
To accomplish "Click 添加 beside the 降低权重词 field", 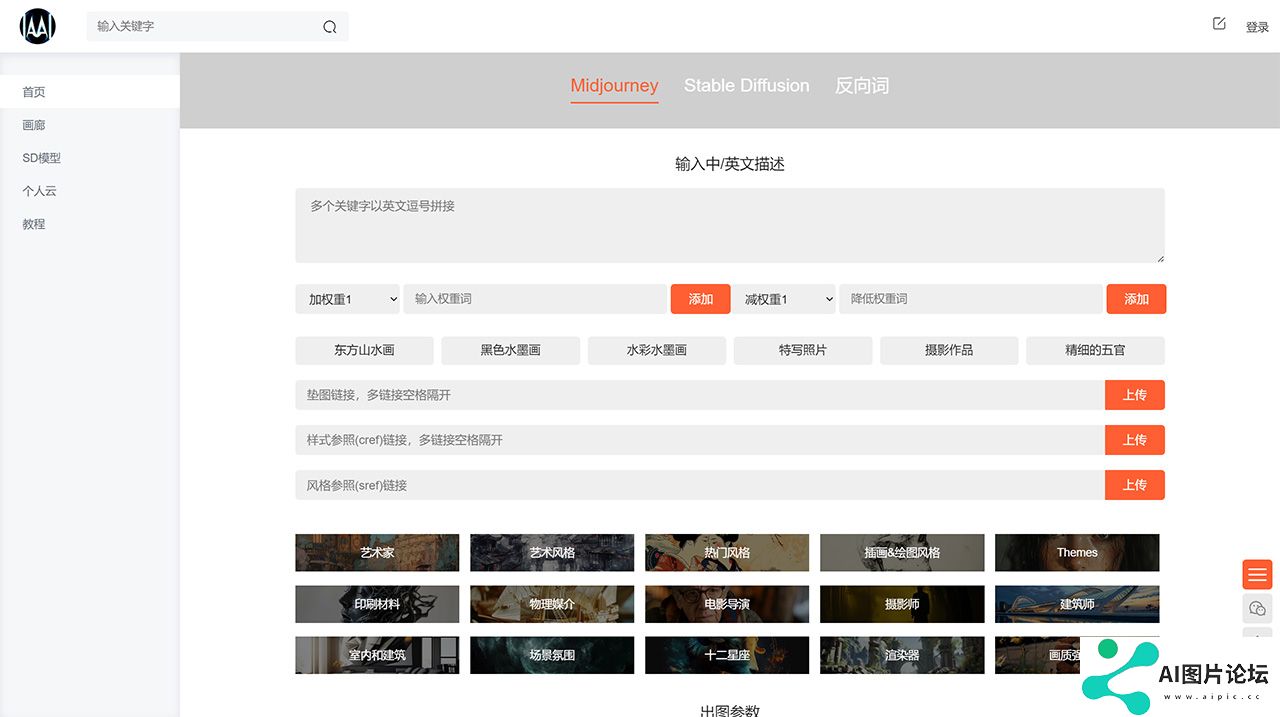I will click(x=1136, y=299).
